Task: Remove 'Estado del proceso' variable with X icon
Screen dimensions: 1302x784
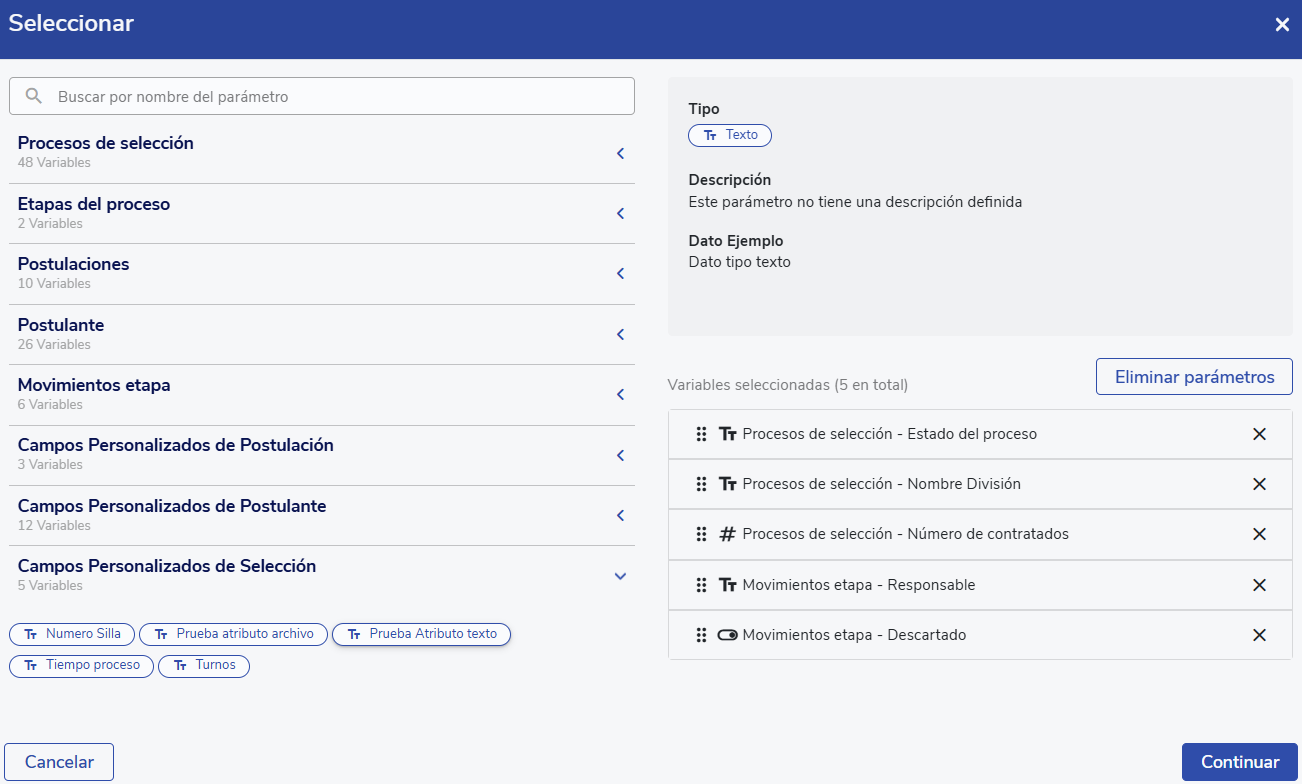Action: (x=1259, y=434)
